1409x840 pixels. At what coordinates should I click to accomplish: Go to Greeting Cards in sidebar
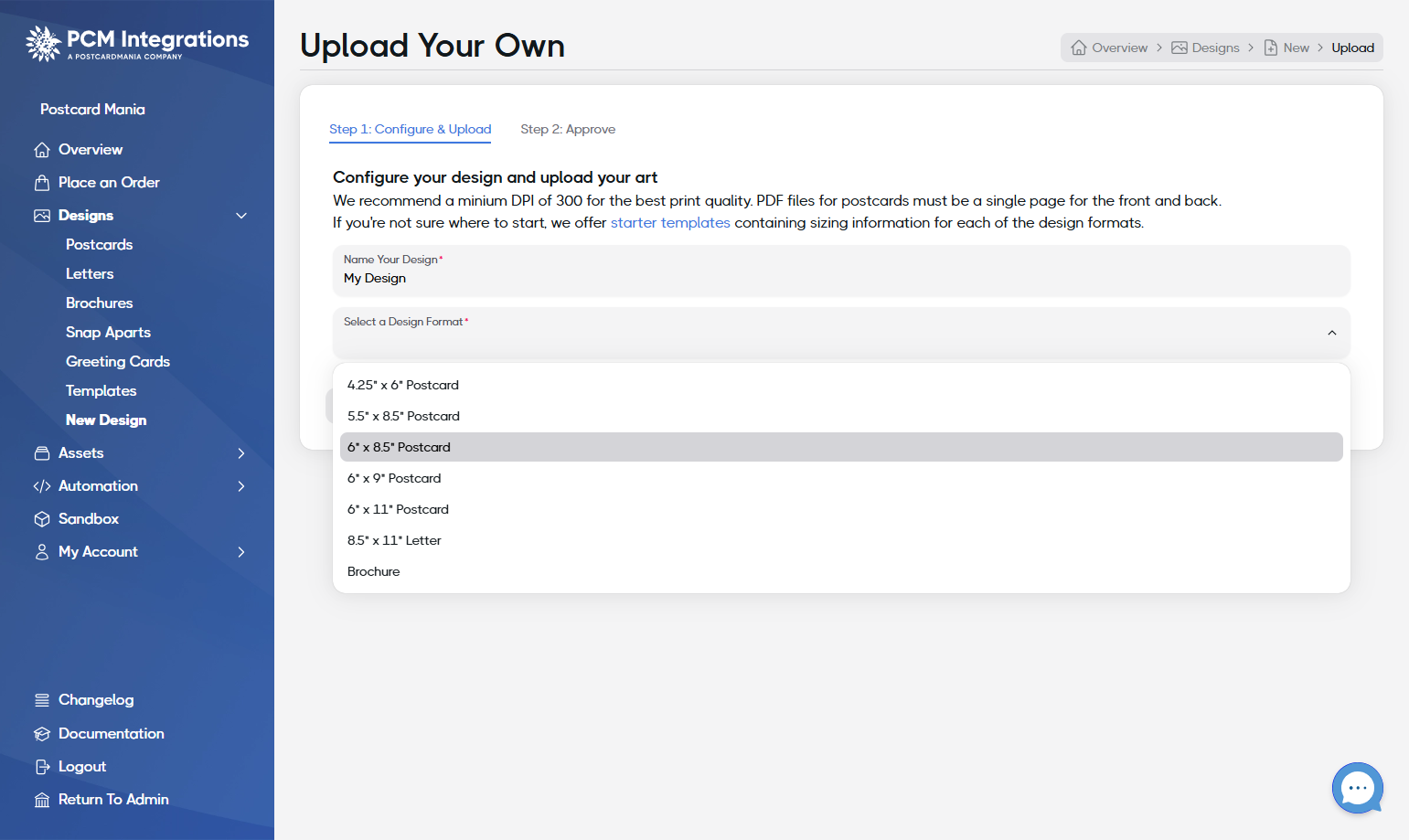click(x=118, y=362)
